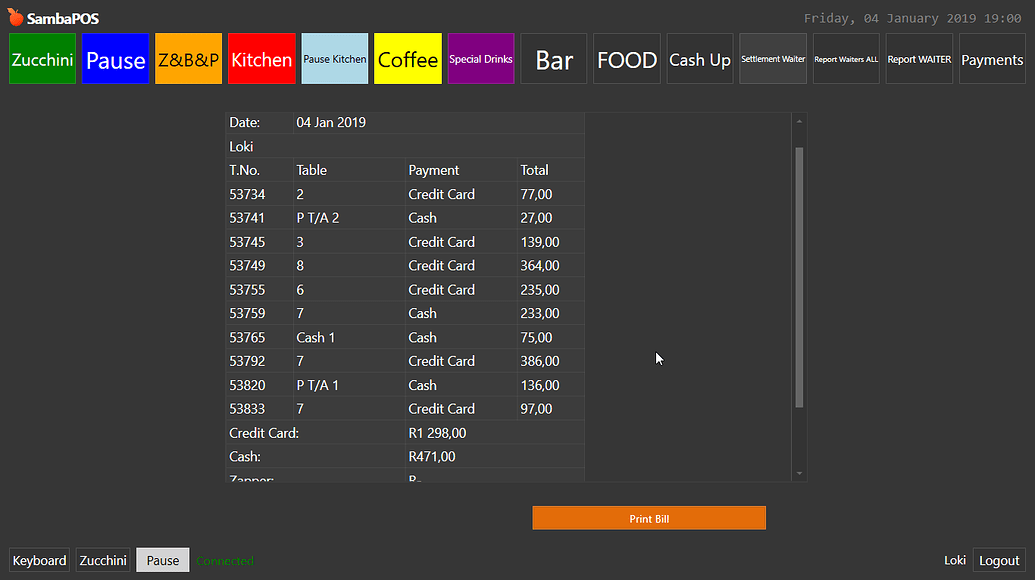The height and width of the screenshot is (580, 1035).
Task: Switch to the FOOD section
Action: coord(626,58)
